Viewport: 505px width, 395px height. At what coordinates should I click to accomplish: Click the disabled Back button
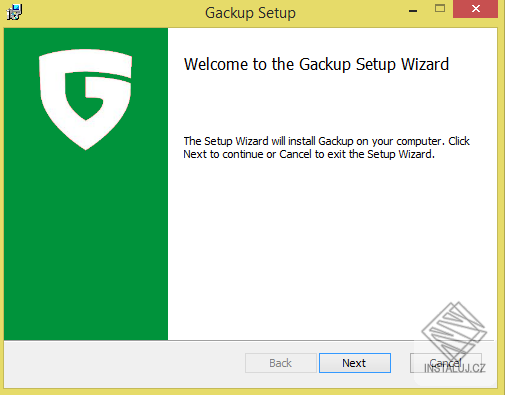pos(281,363)
